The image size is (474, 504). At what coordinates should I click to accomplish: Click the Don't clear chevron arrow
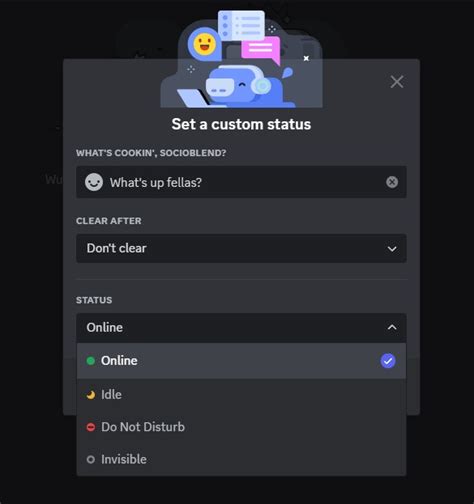(392, 249)
